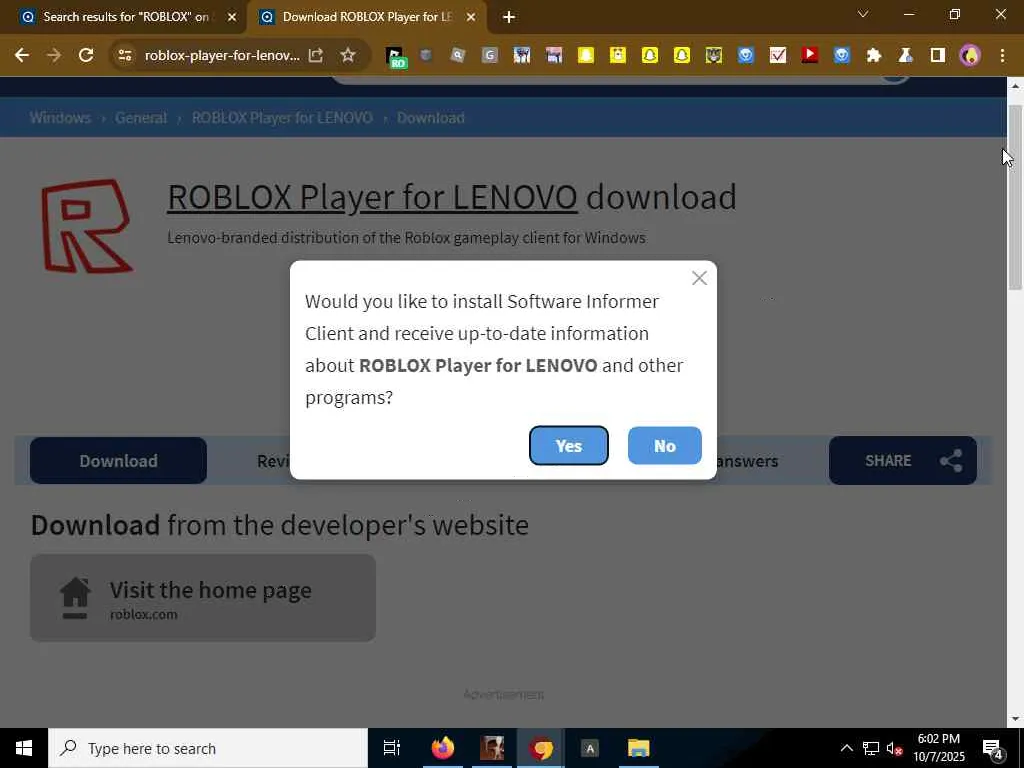Open the taskbar app with brown thumbnail icon
Image resolution: width=1024 pixels, height=768 pixels.
pyautogui.click(x=492, y=748)
